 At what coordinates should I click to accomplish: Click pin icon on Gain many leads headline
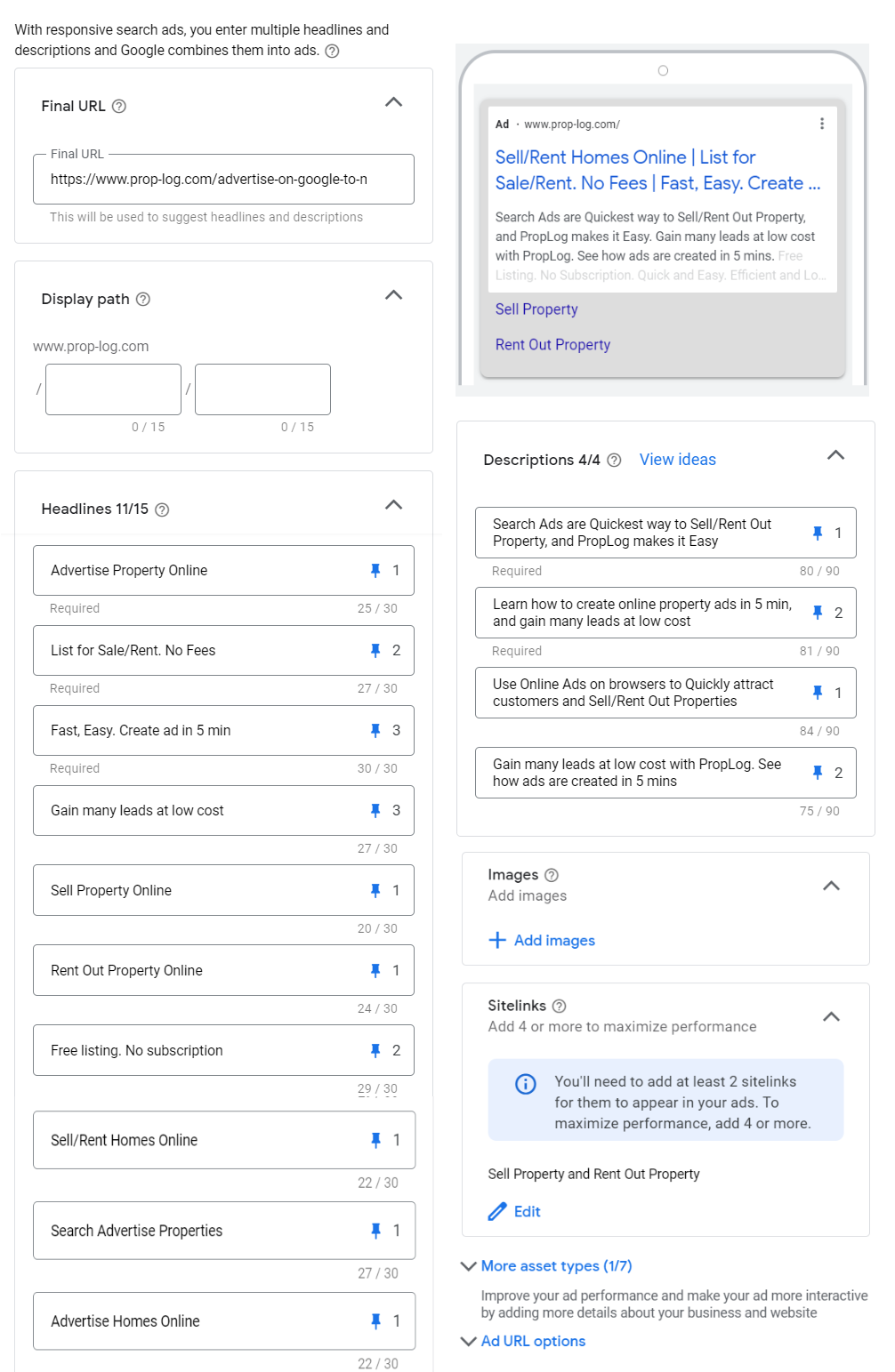pyautogui.click(x=375, y=810)
